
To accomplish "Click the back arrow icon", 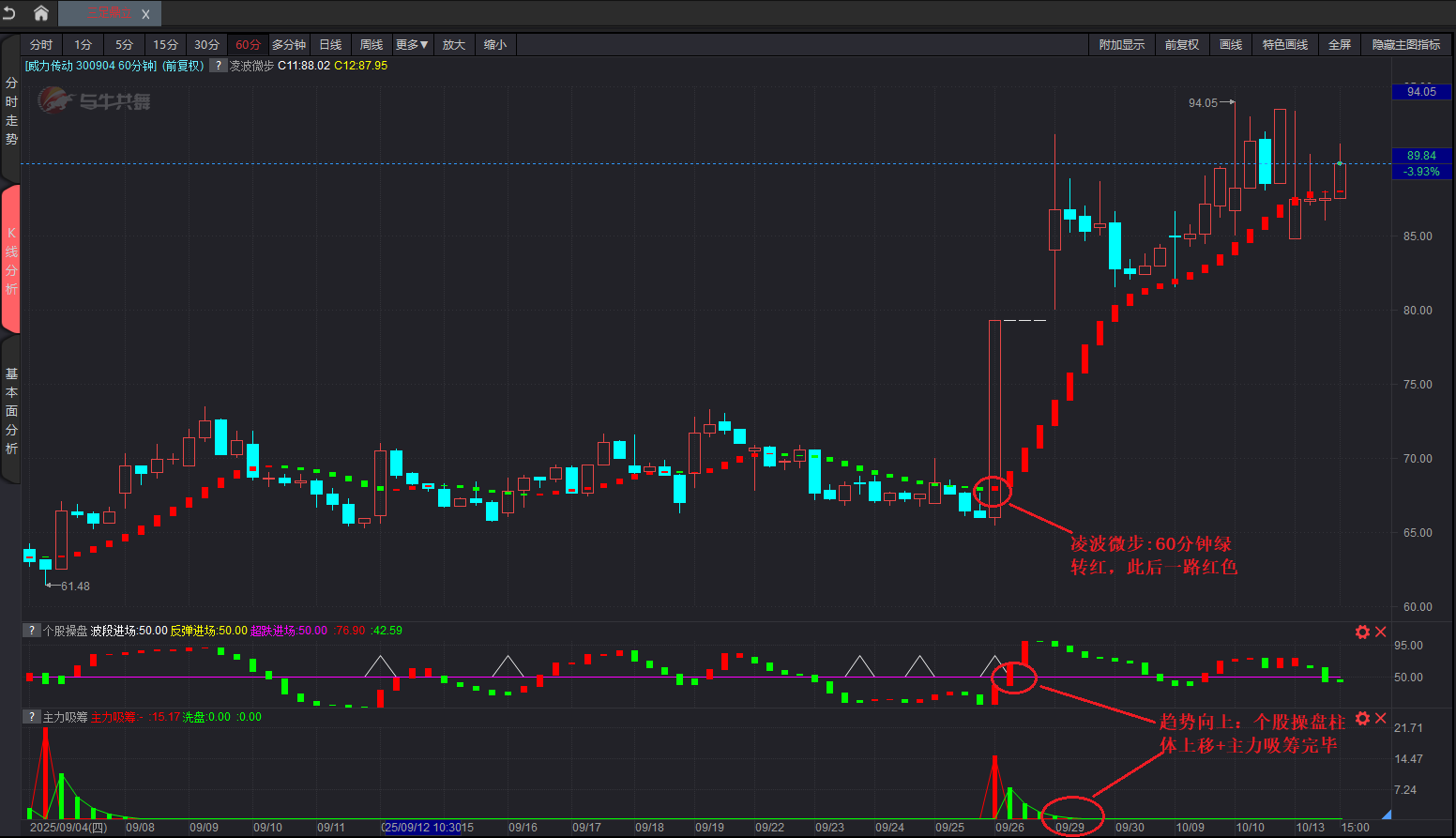I will [10, 13].
